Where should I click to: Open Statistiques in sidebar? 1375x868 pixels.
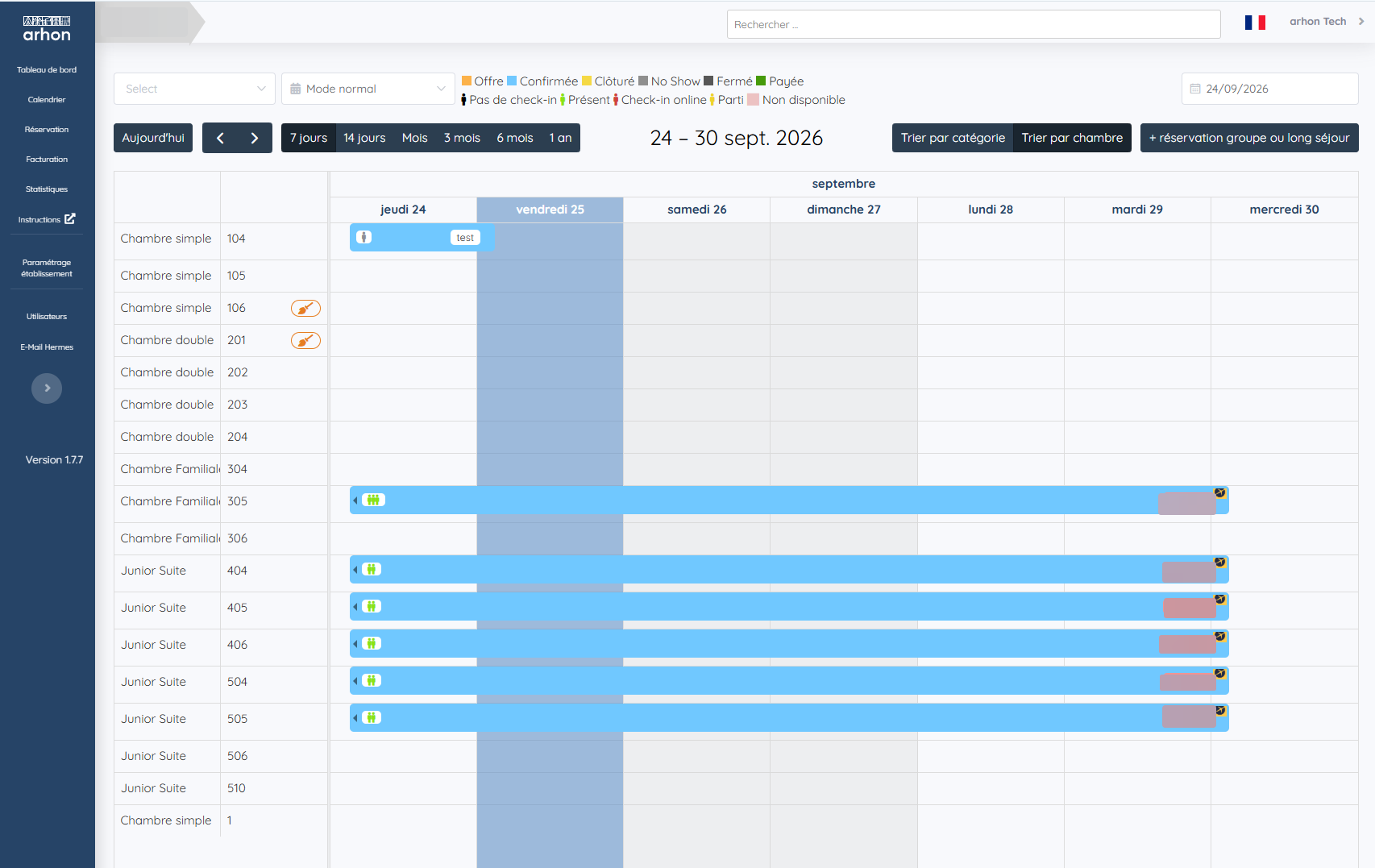click(47, 189)
